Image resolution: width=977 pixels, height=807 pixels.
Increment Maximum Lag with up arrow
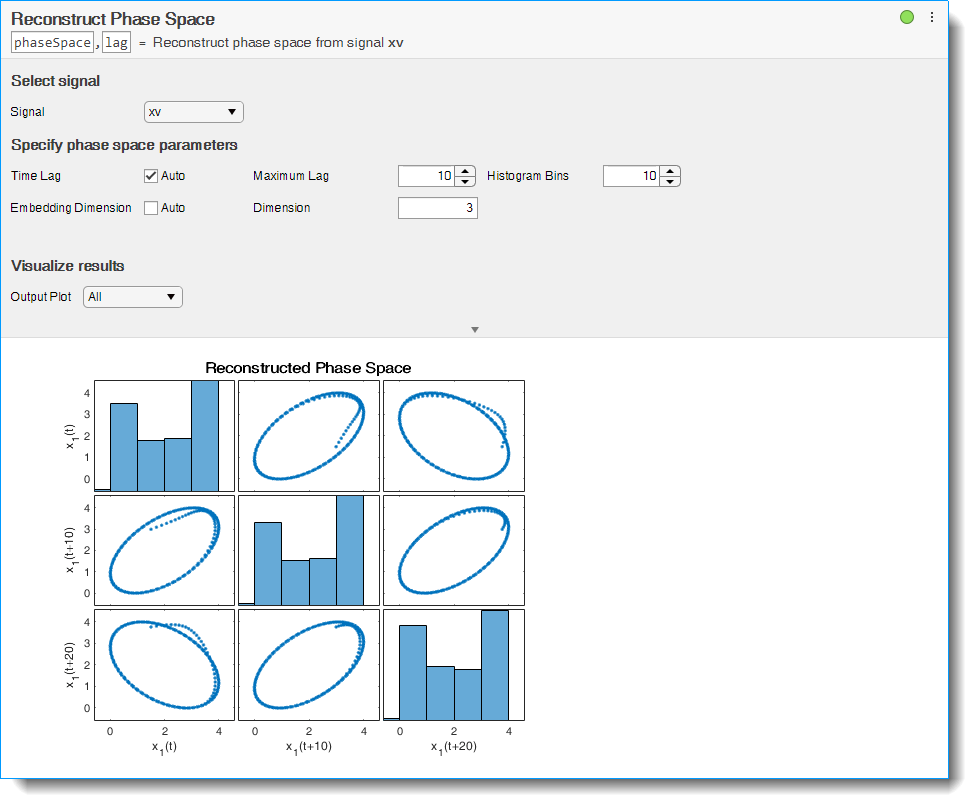coord(464,171)
